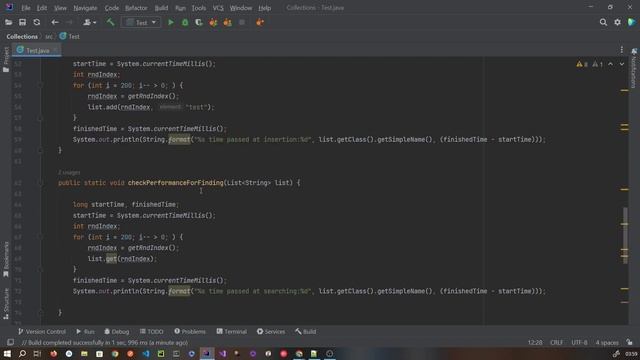Screen dimensions: 640x360
Task: Click the last orange icon on the toolbar
Action: [x=260, y=22]
